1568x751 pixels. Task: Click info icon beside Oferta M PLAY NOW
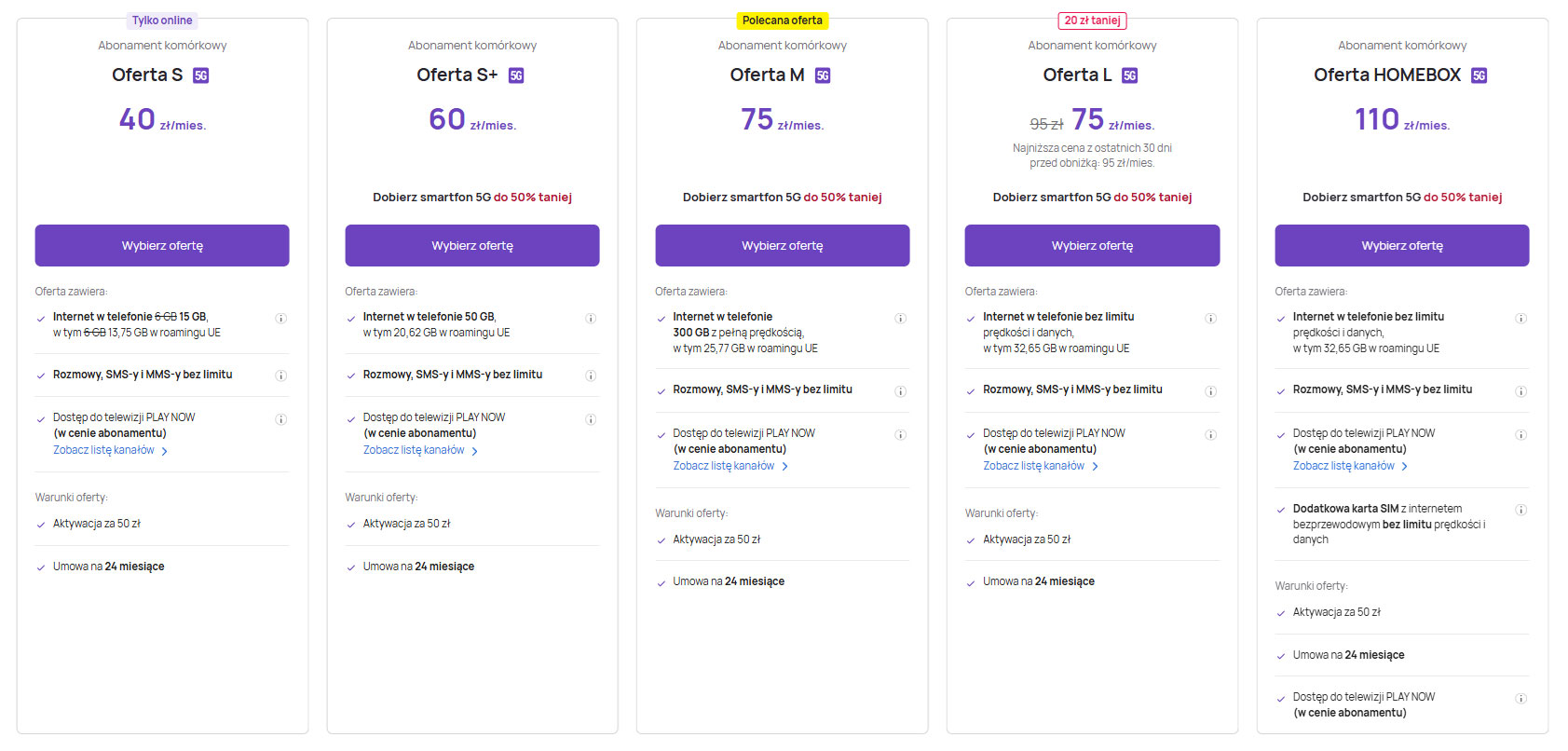point(901,435)
